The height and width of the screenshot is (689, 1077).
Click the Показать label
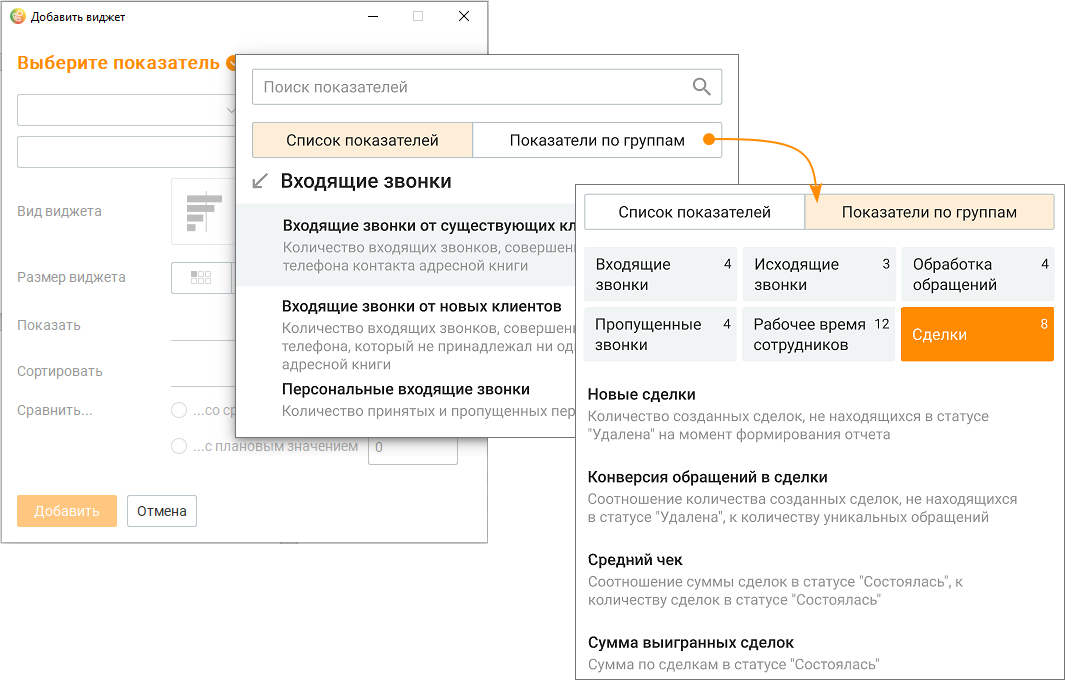[49, 326]
